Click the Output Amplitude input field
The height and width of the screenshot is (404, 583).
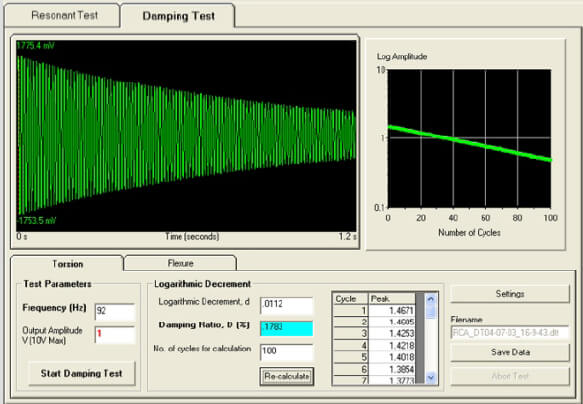tap(115, 334)
